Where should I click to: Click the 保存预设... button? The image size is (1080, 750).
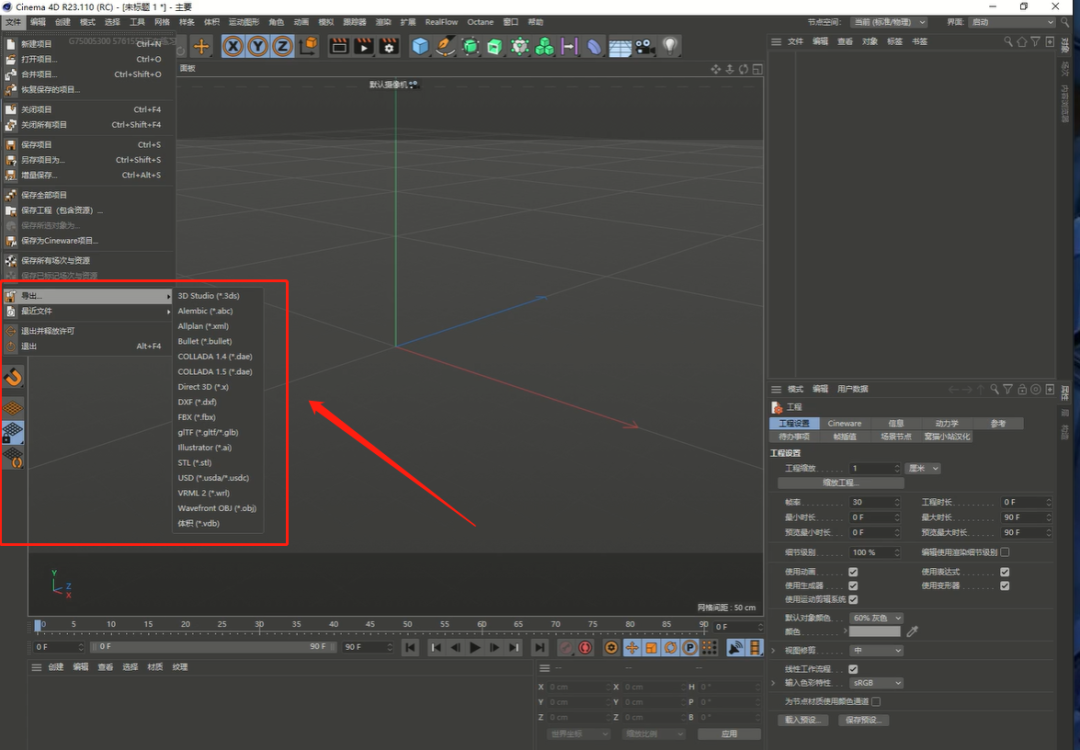click(x=863, y=720)
